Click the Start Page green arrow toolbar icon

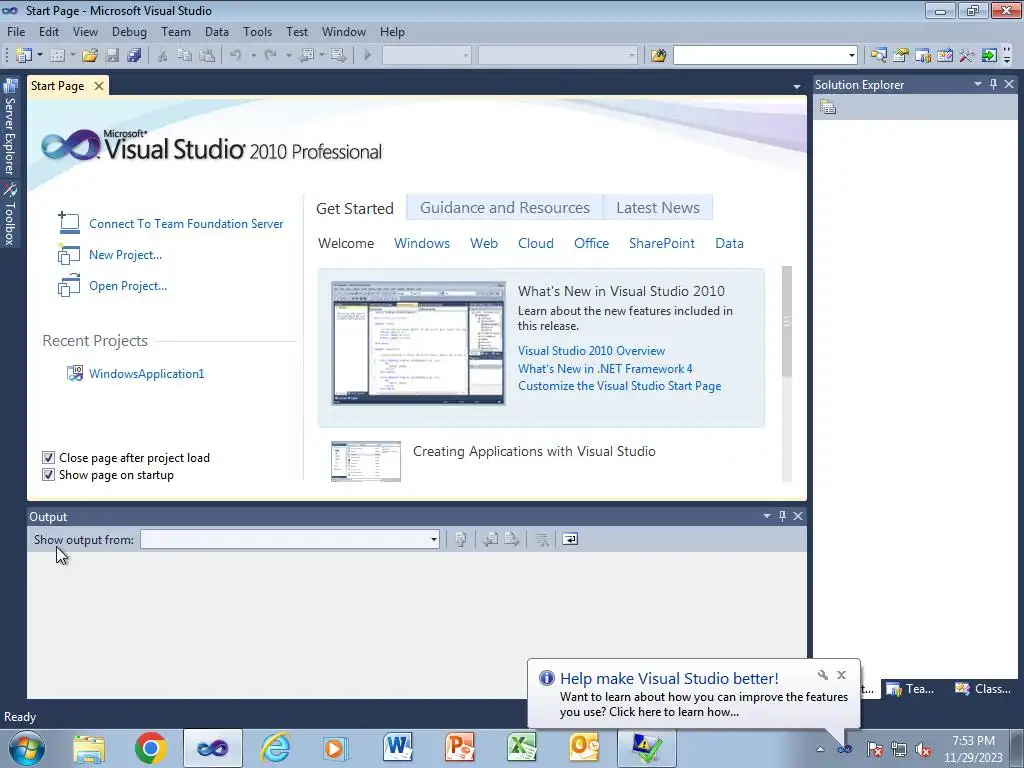[989, 56]
